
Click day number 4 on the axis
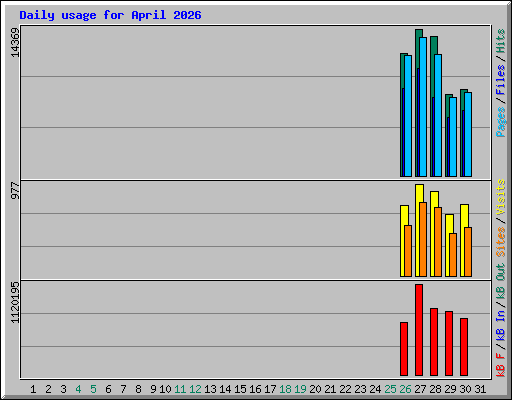point(78,389)
